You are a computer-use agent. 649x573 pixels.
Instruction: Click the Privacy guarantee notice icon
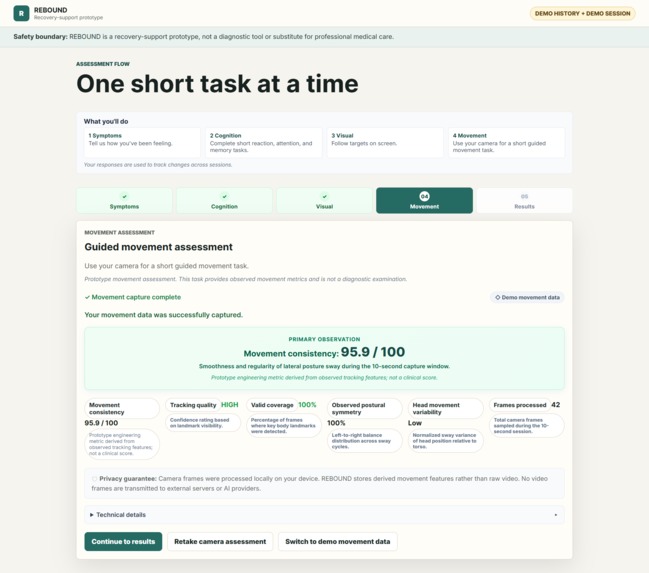pyautogui.click(x=94, y=479)
